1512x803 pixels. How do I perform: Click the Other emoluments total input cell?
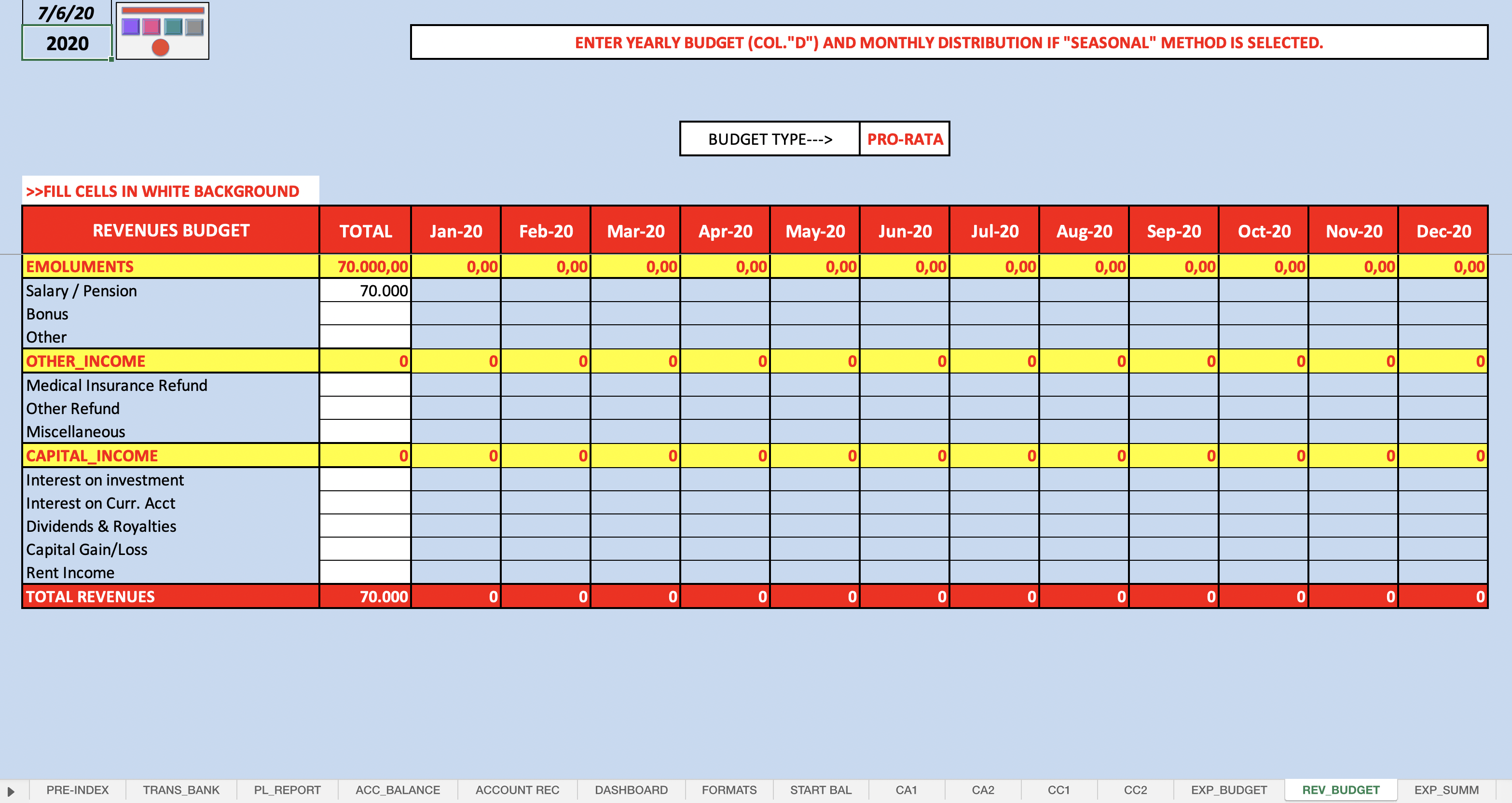point(365,337)
